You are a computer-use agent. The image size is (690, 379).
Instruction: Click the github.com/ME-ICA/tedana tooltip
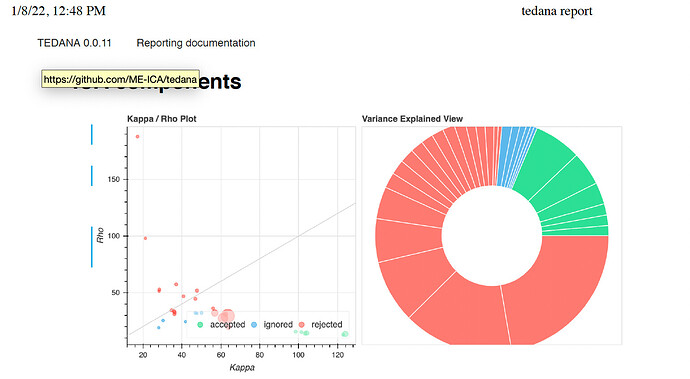[x=120, y=79]
